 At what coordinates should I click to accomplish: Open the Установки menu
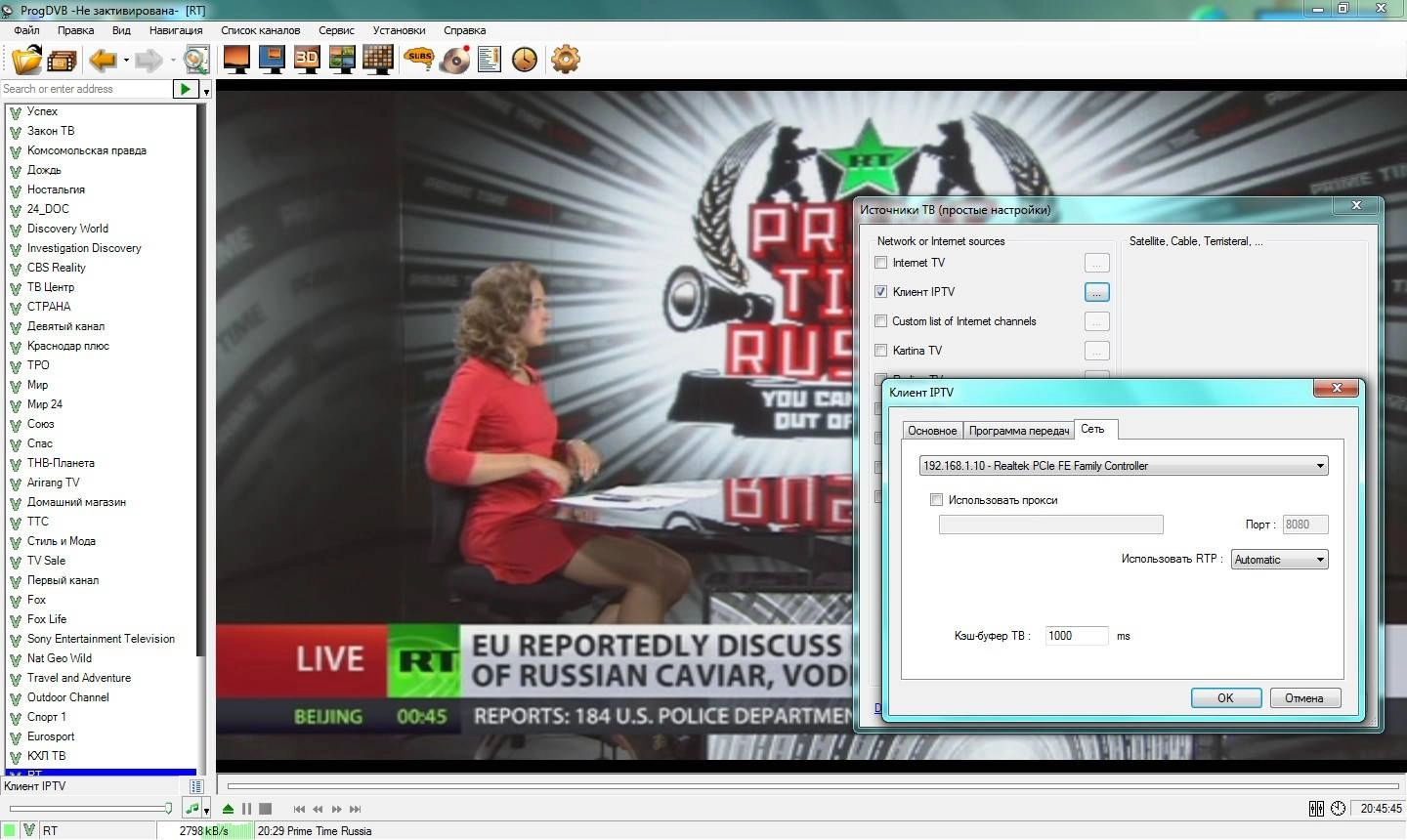point(399,30)
